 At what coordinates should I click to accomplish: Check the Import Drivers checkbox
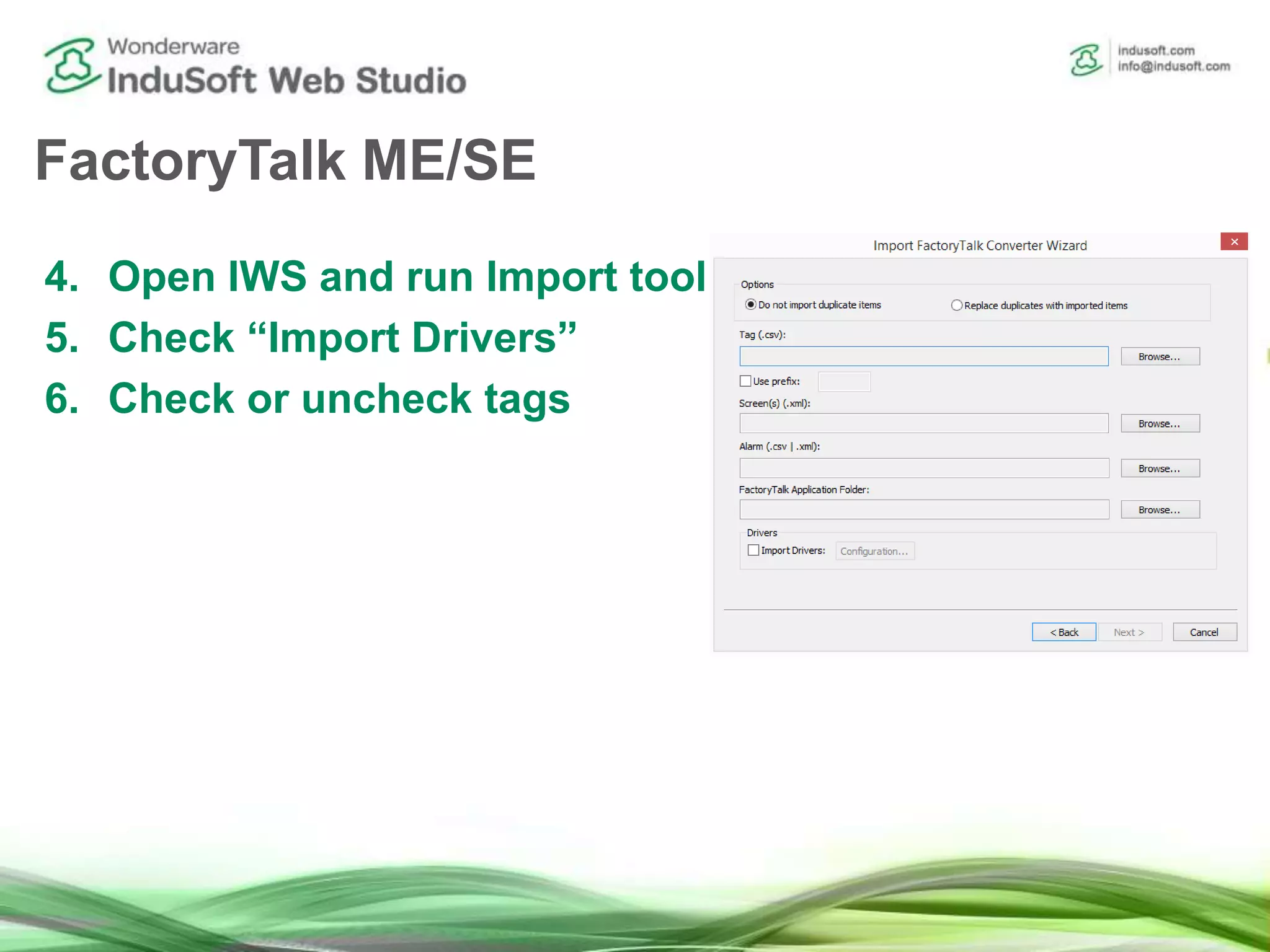tap(753, 550)
